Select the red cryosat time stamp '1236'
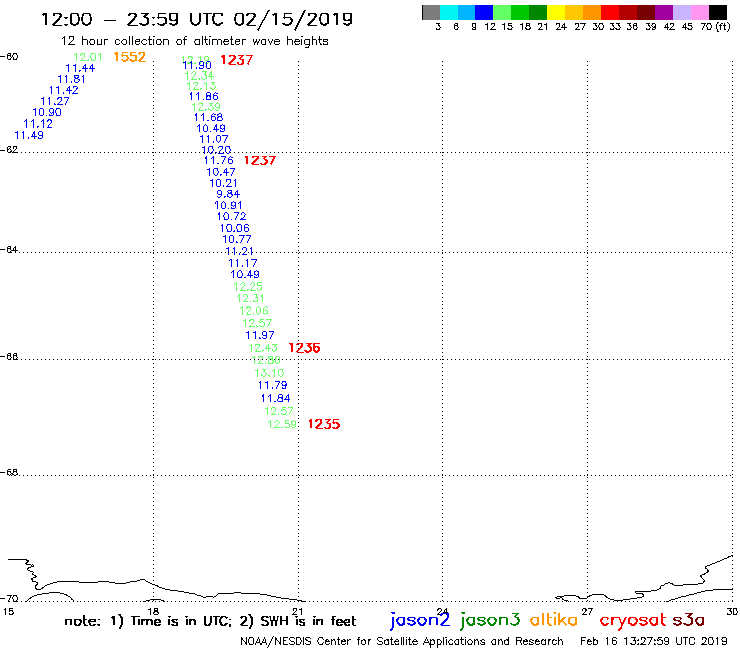Image resolution: width=740 pixels, height=650 pixels. (304, 348)
